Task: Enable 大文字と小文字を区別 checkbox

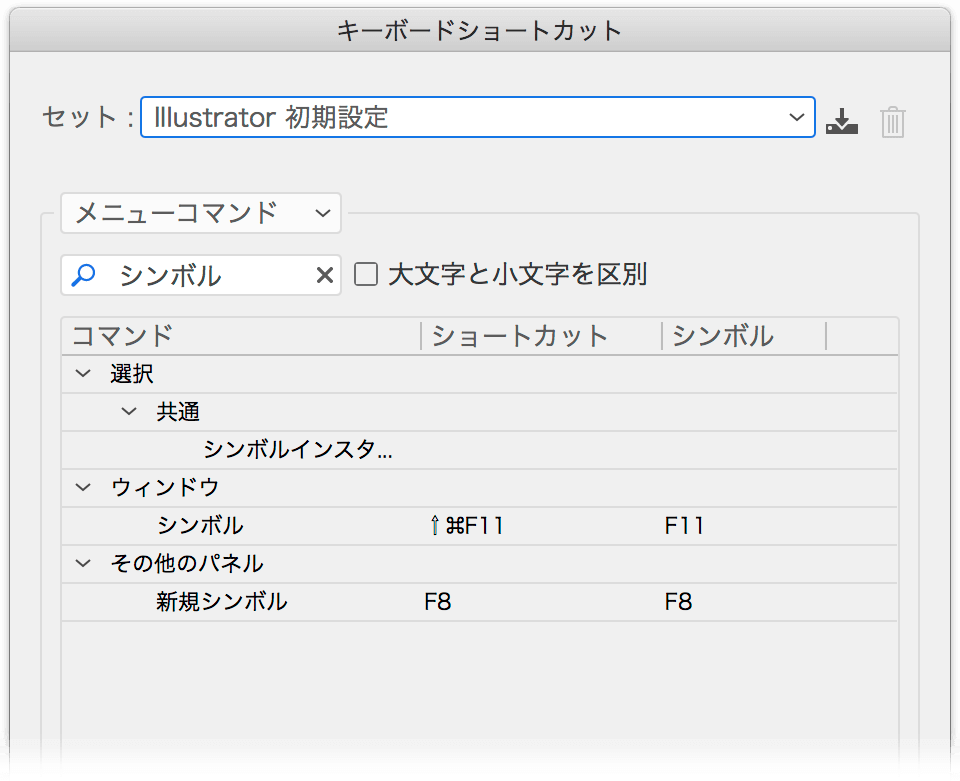Action: pos(366,274)
